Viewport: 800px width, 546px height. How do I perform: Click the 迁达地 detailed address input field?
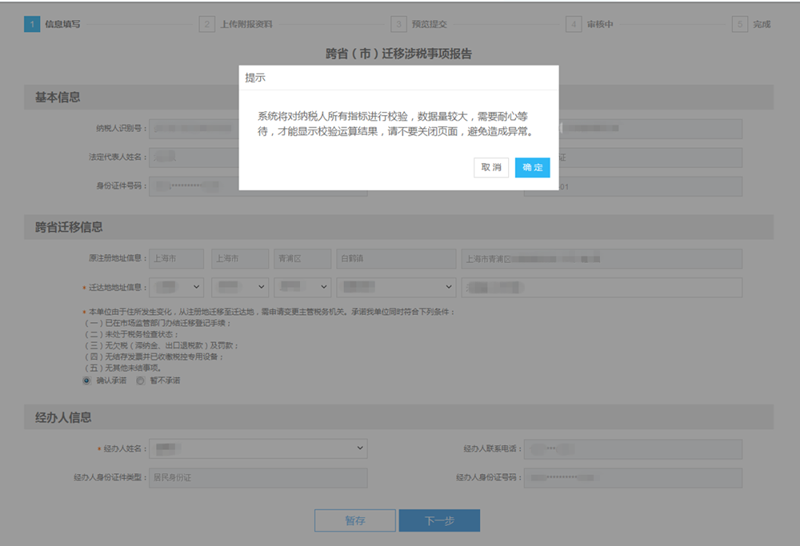601,288
